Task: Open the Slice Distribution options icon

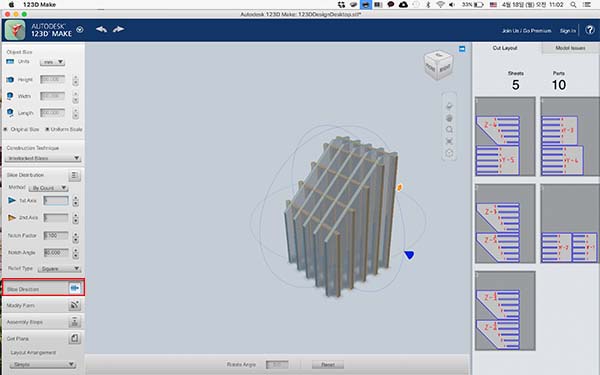Action: 74,175
